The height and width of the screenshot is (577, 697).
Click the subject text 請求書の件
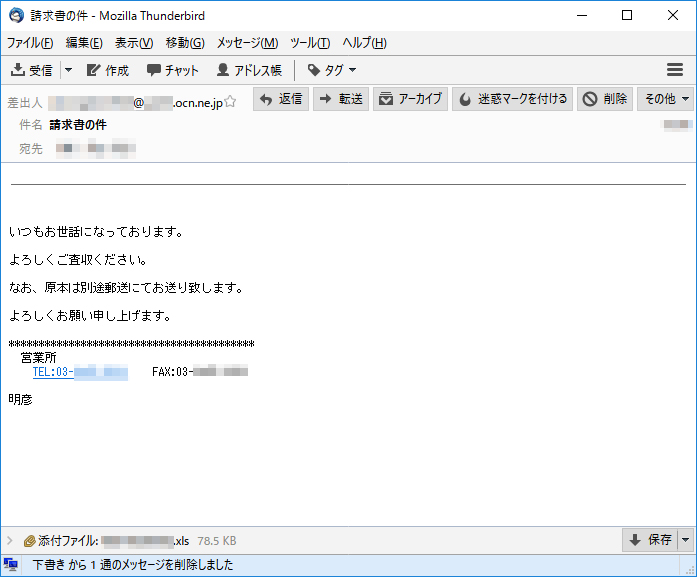point(78,125)
